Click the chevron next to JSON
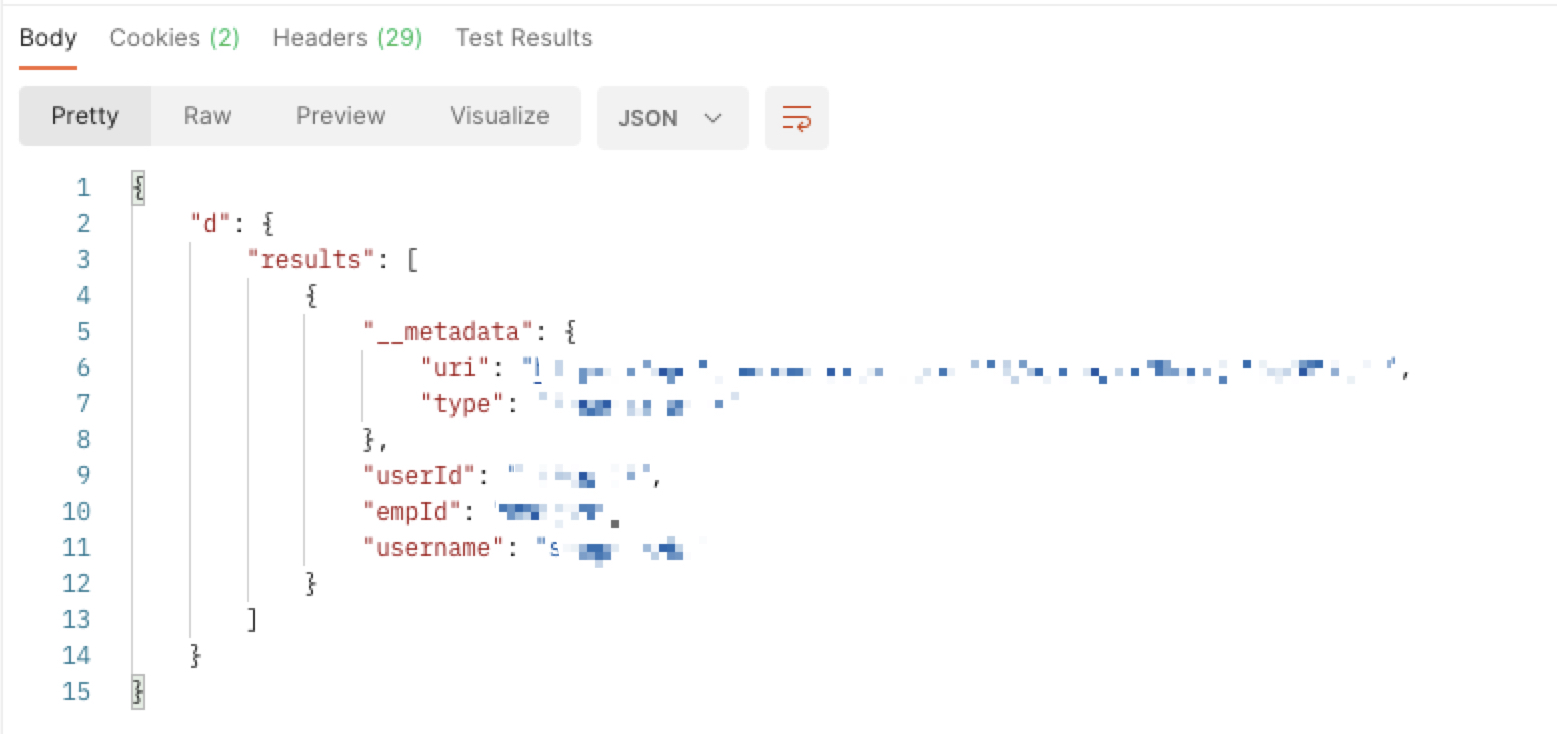Viewport: 1557px width, 734px height. (713, 118)
